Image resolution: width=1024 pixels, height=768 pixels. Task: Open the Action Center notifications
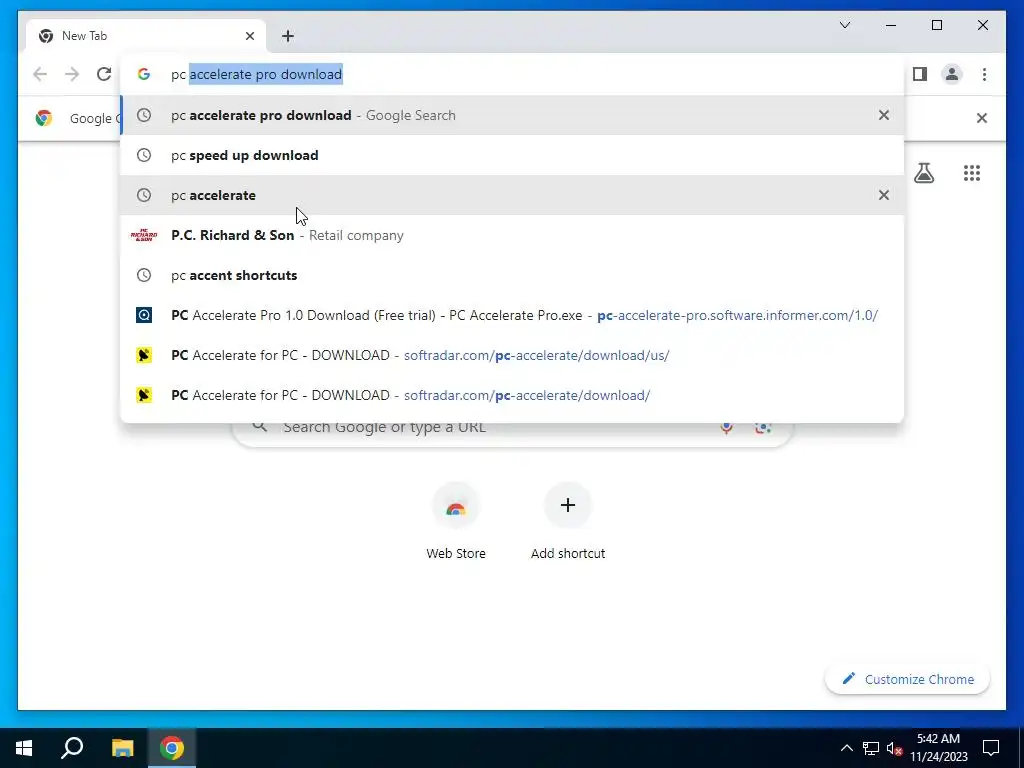point(991,748)
